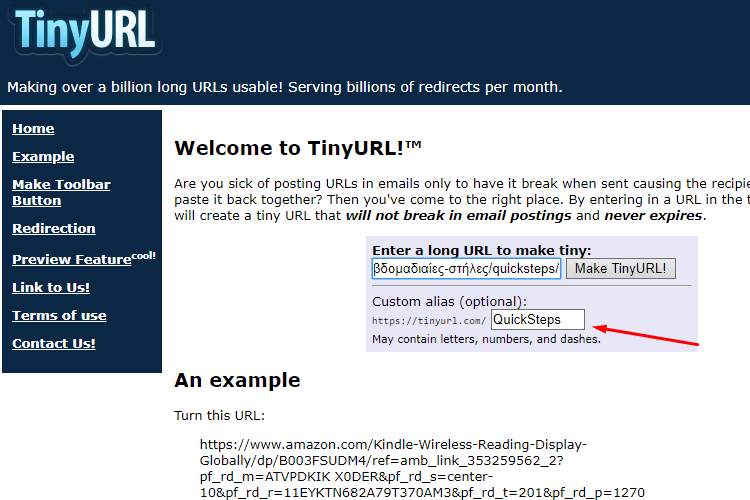The width and height of the screenshot is (750, 500).
Task: Click the 'Custom alias (optional):' label
Action: (449, 301)
